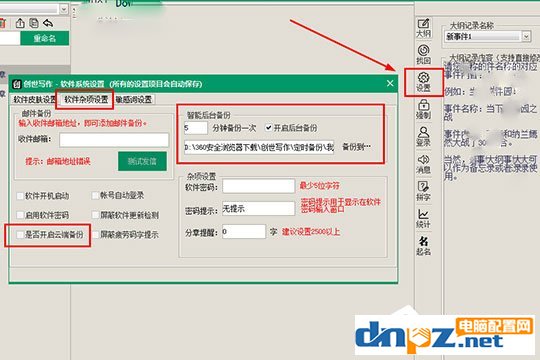This screenshot has width=540, height=360.
Task: Click the 收件邮箱 input field
Action: [114, 140]
